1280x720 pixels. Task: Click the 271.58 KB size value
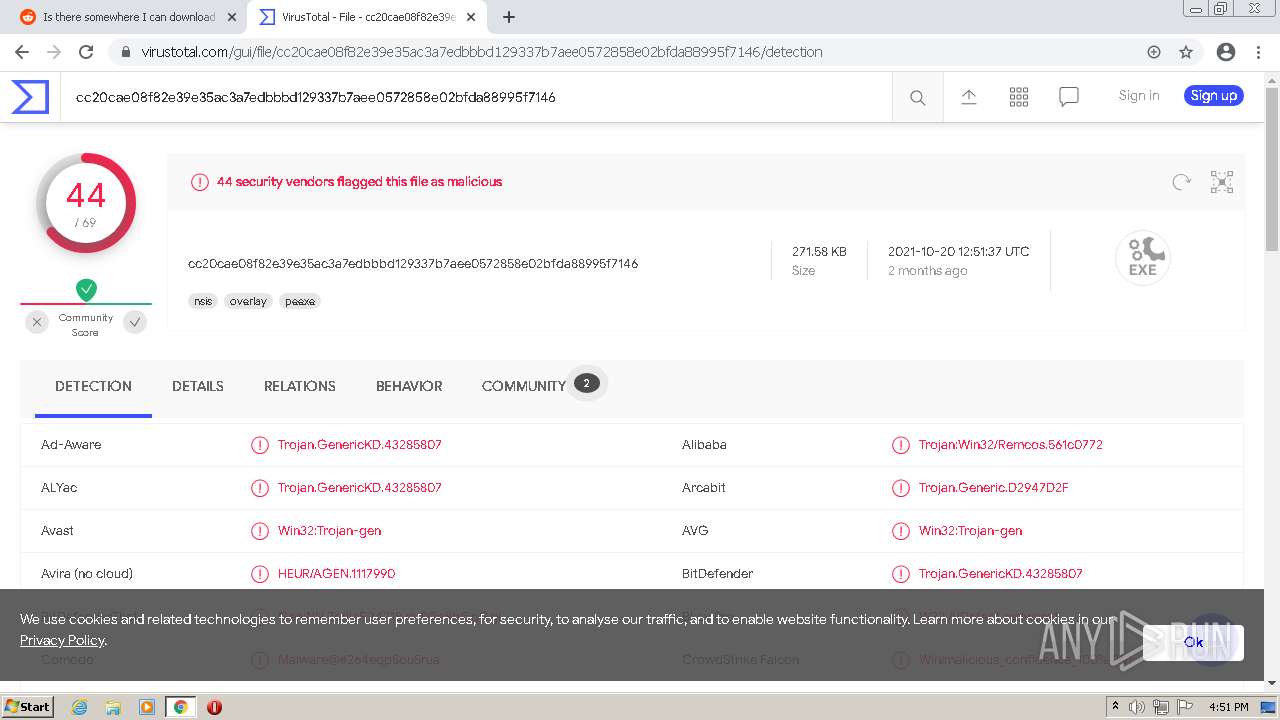coord(819,252)
